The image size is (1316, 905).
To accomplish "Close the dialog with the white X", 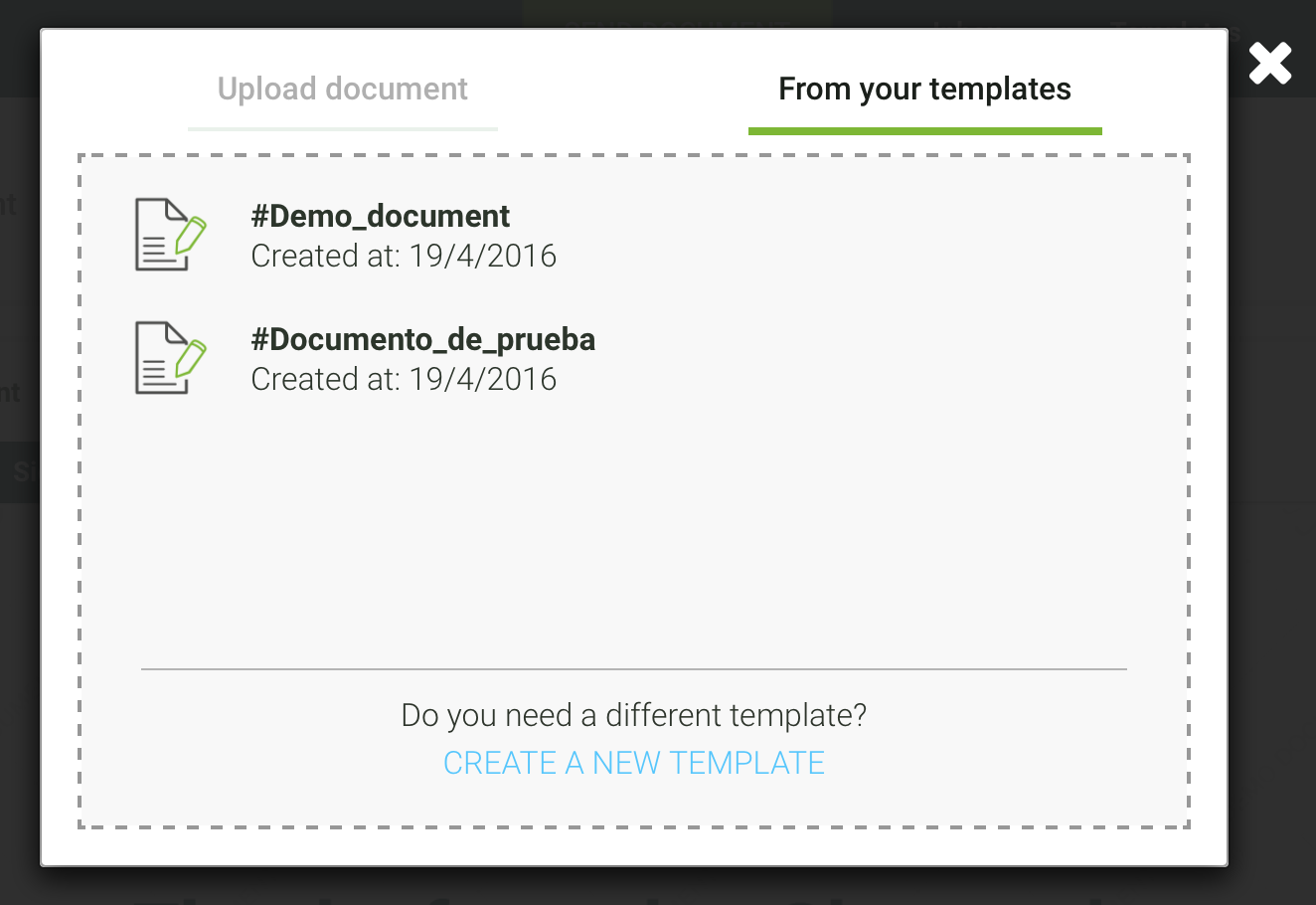I will click(1270, 64).
